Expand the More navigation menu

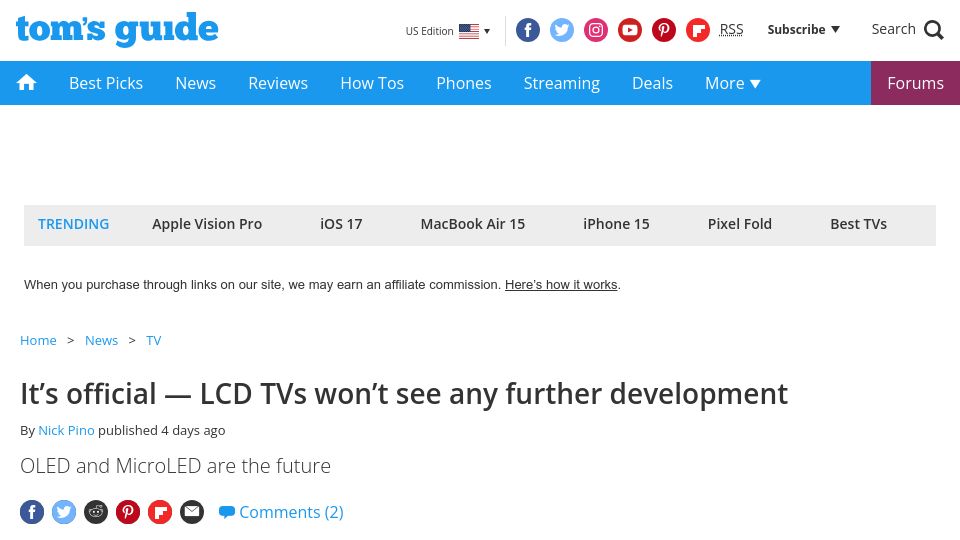[732, 83]
